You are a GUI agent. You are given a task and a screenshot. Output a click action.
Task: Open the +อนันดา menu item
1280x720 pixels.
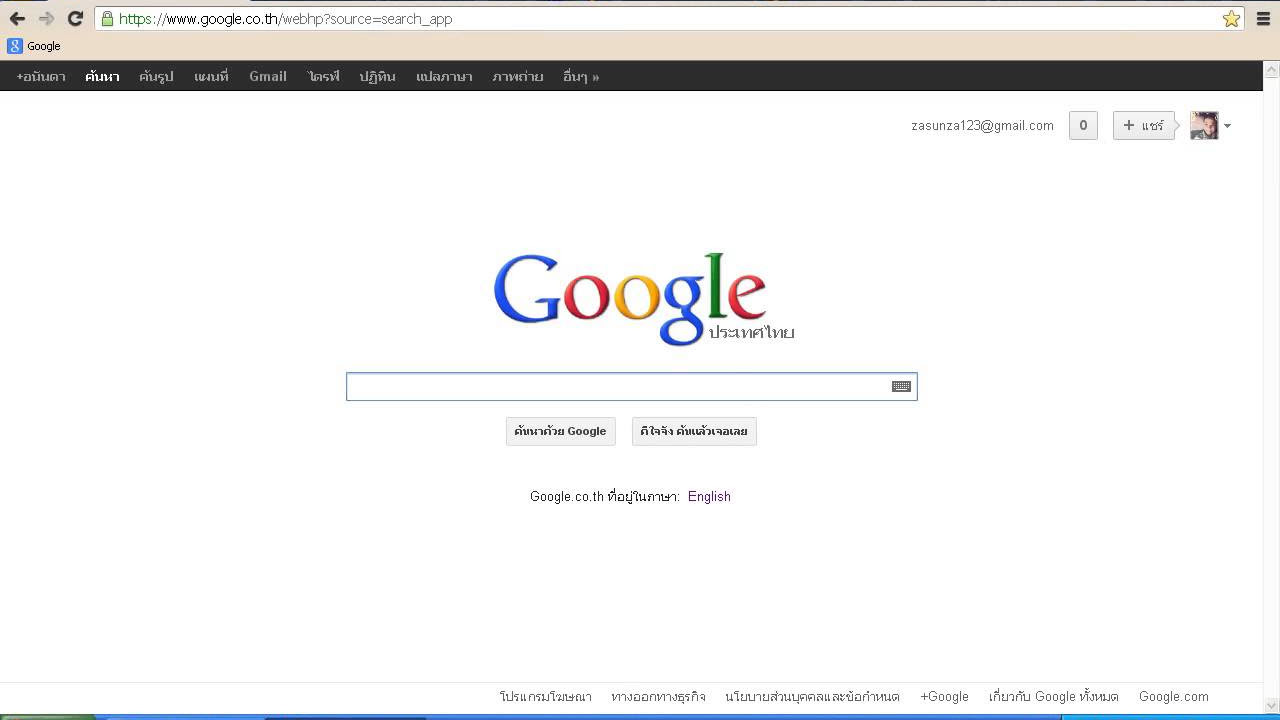tap(41, 76)
